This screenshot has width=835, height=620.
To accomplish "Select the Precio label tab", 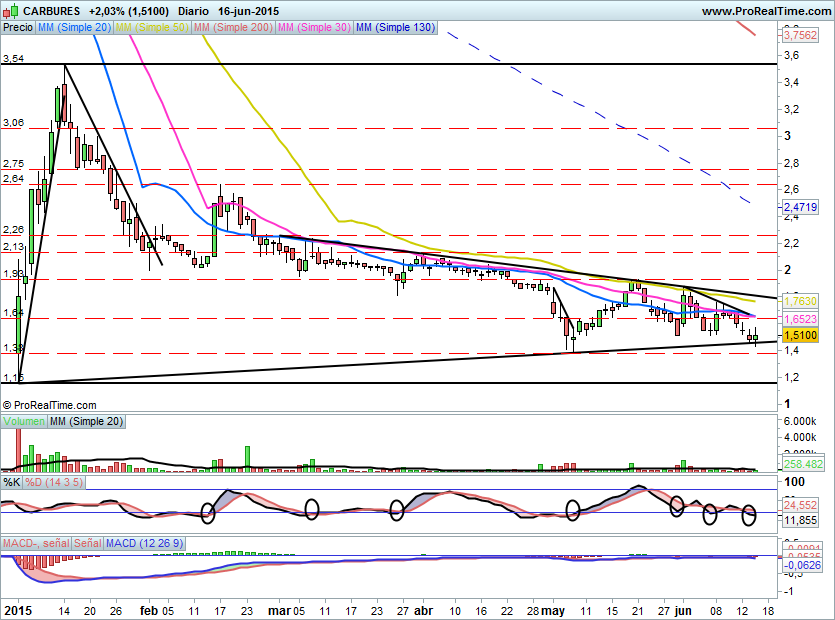I will click(17, 28).
